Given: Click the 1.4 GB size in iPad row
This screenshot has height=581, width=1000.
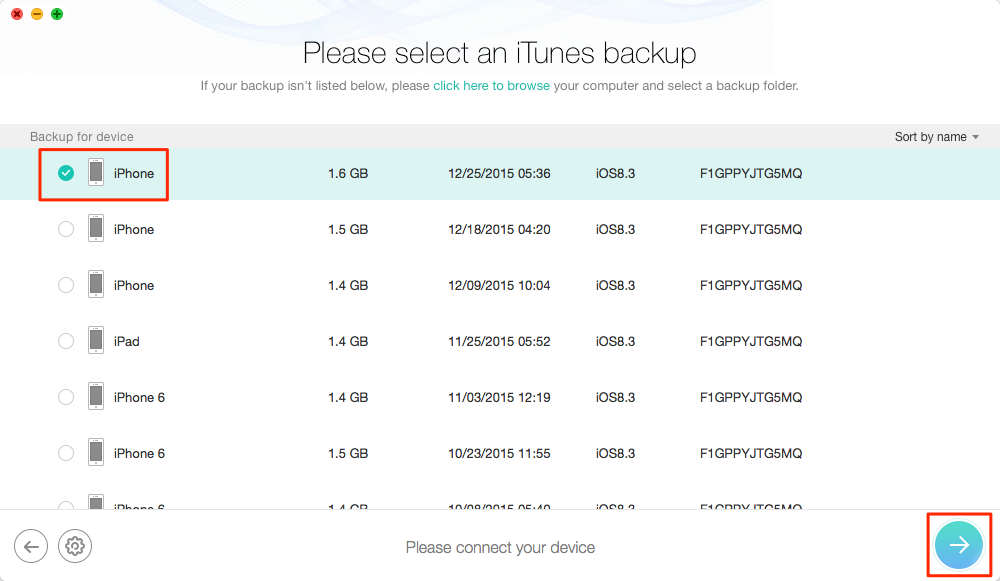Looking at the screenshot, I should pyautogui.click(x=348, y=342).
